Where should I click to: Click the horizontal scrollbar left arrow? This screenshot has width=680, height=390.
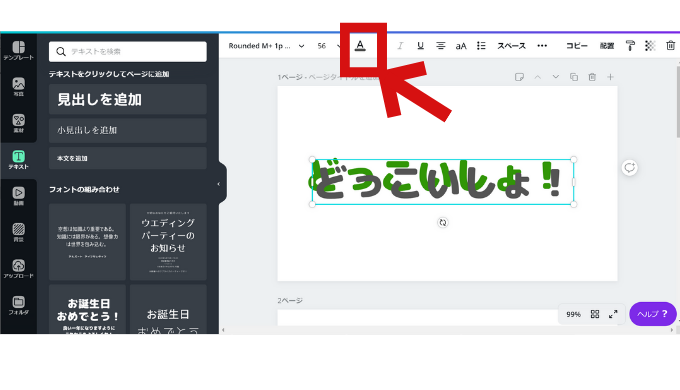[223, 330]
